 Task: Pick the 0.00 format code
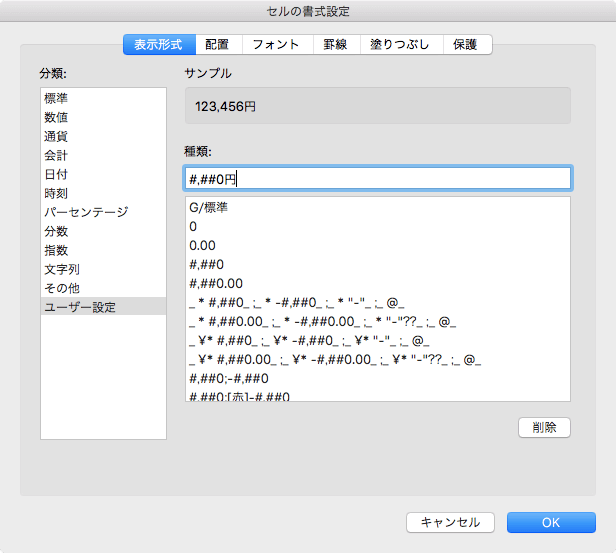tap(378, 245)
